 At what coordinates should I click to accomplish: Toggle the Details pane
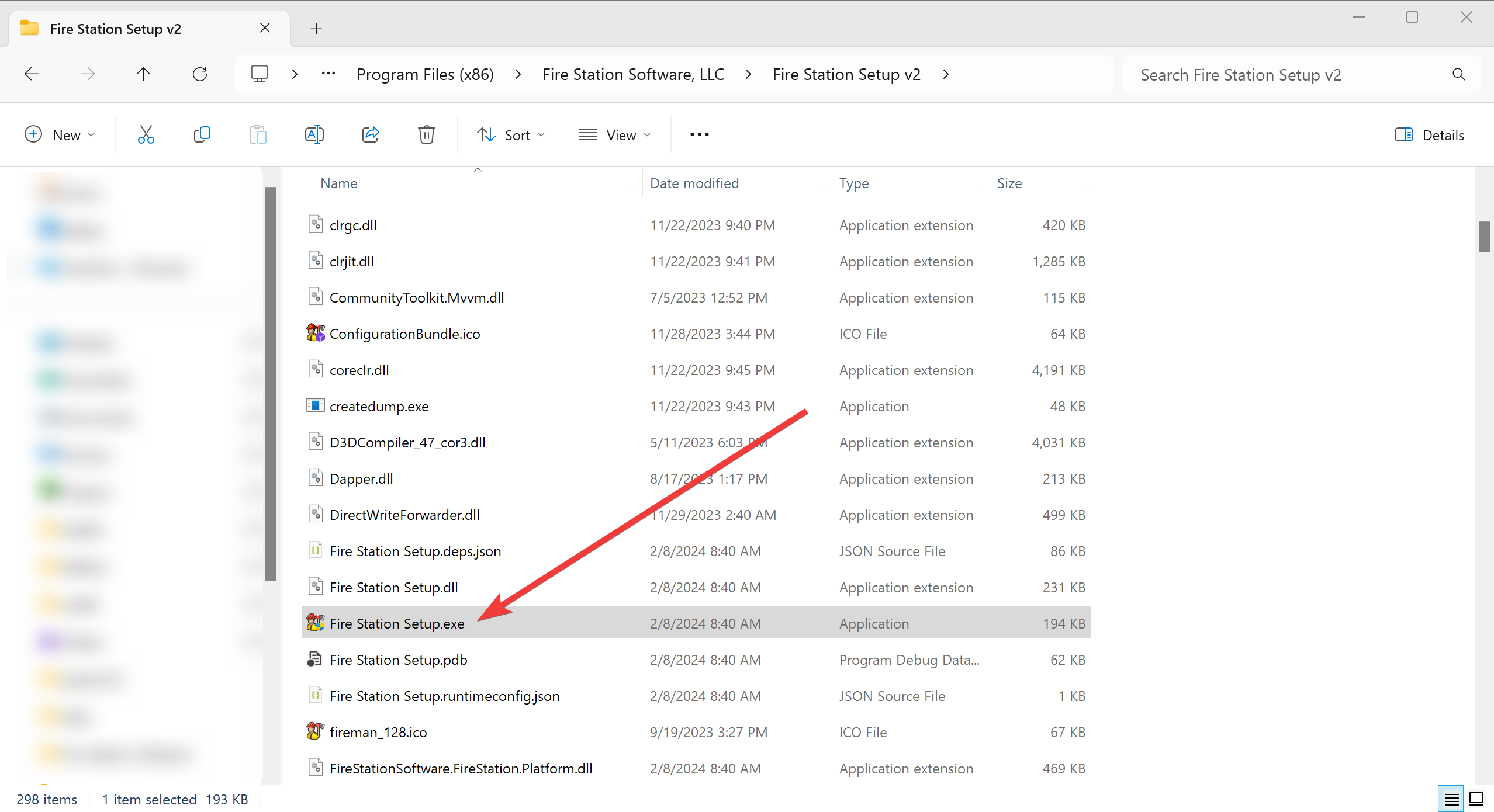1429,135
